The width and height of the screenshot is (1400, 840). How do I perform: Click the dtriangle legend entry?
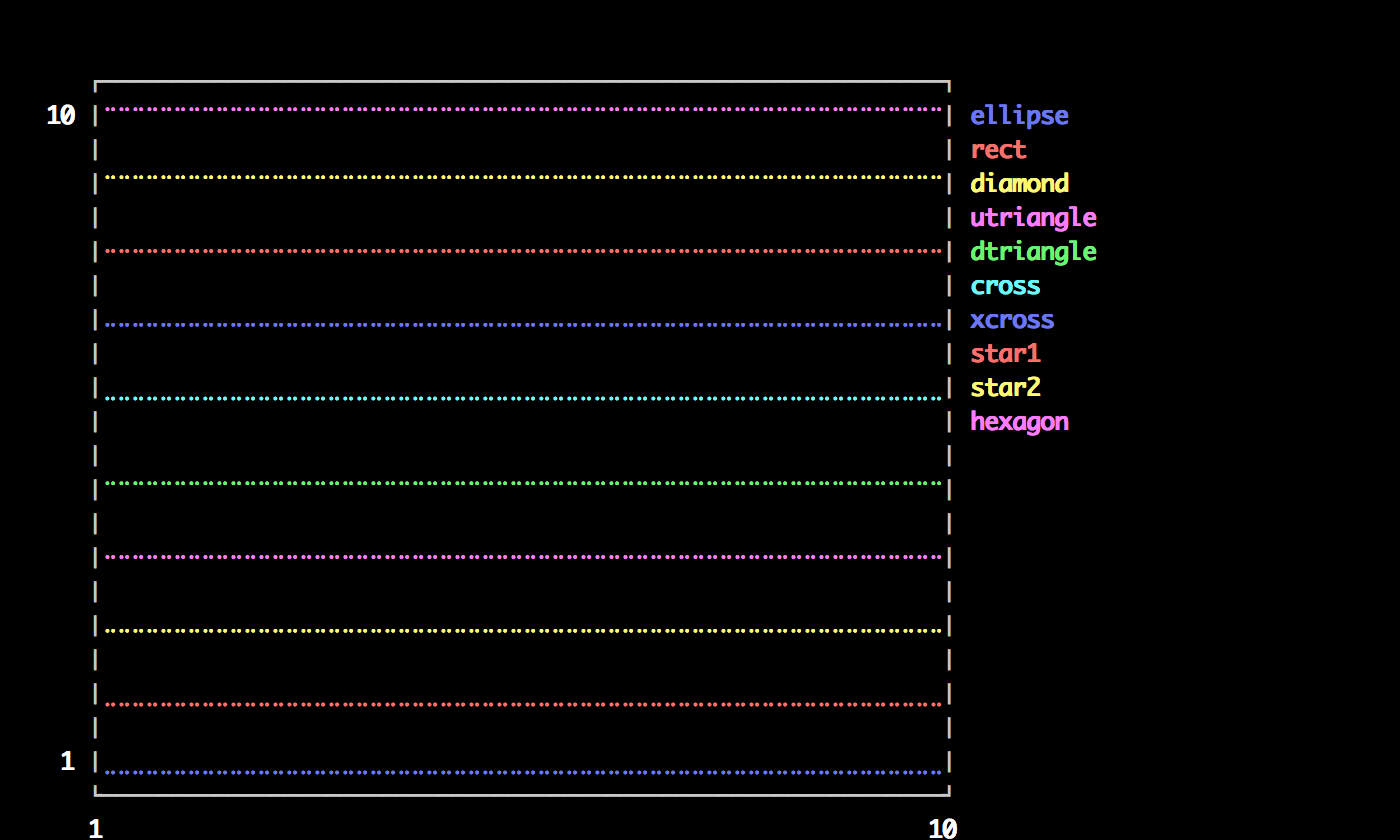pyautogui.click(x=1033, y=252)
